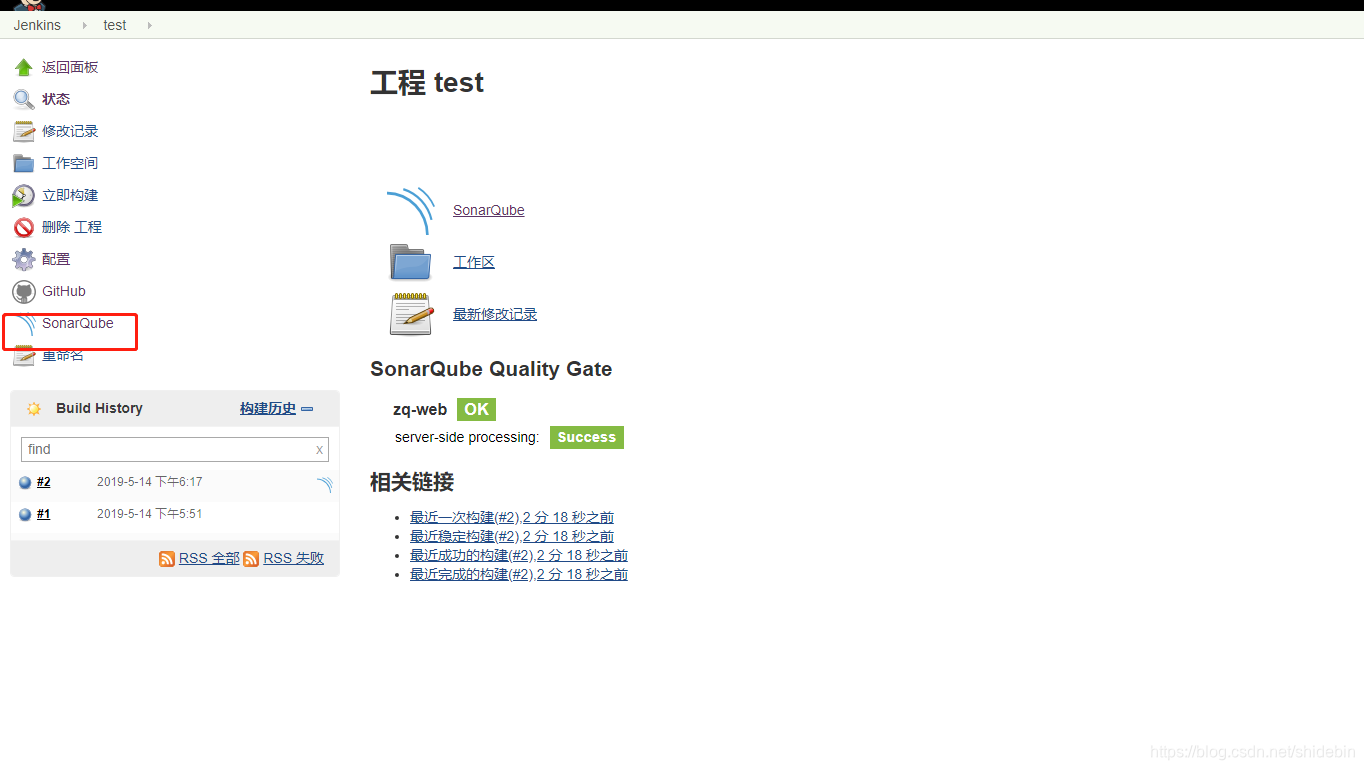This screenshot has width=1364, height=770.
Task: Click the RSS feed icon beside RSS 失败
Action: click(x=251, y=559)
